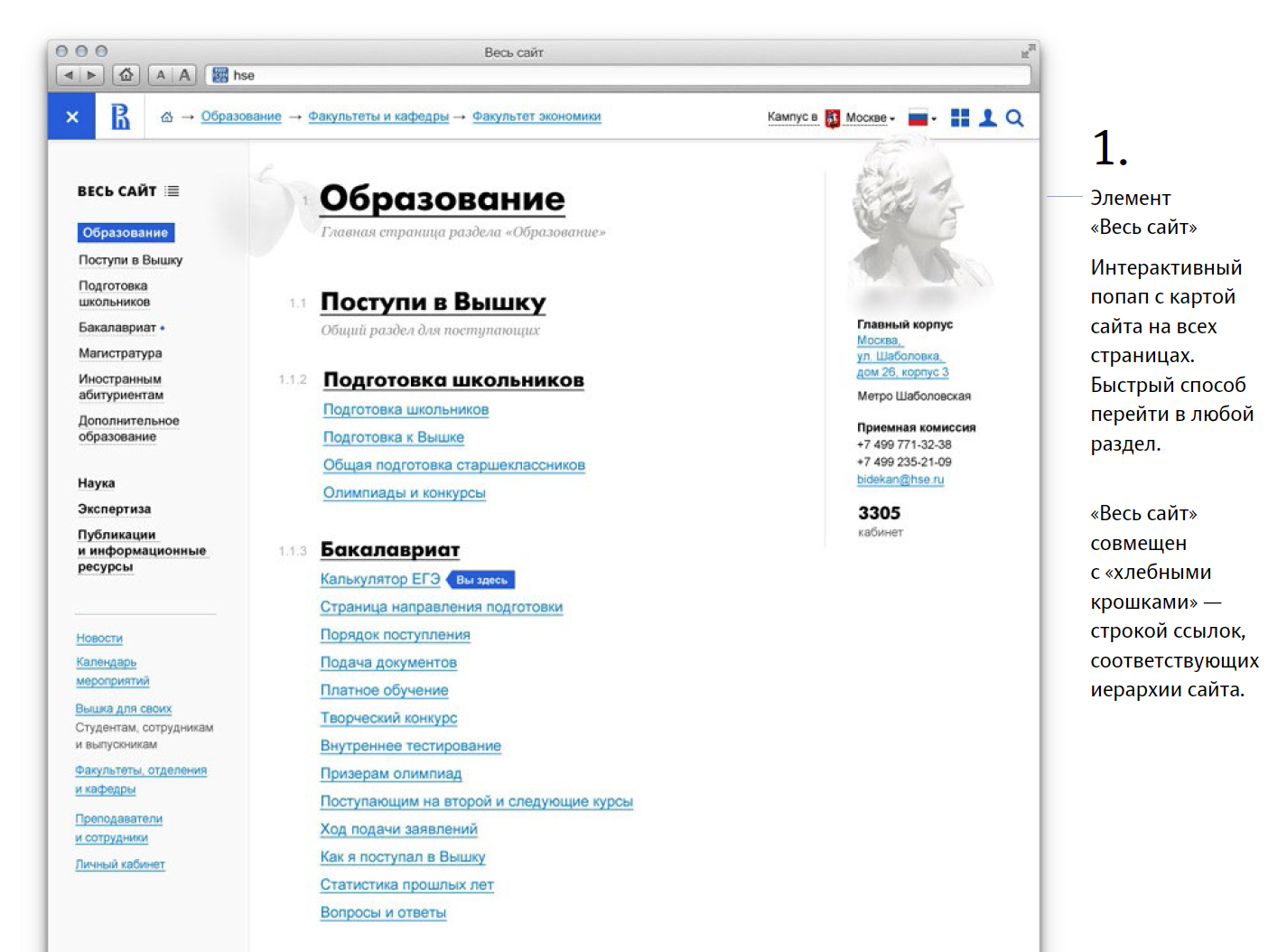The width and height of the screenshot is (1287, 952).
Task: Open Калькулятор ЕГЭ link
Action: point(380,579)
